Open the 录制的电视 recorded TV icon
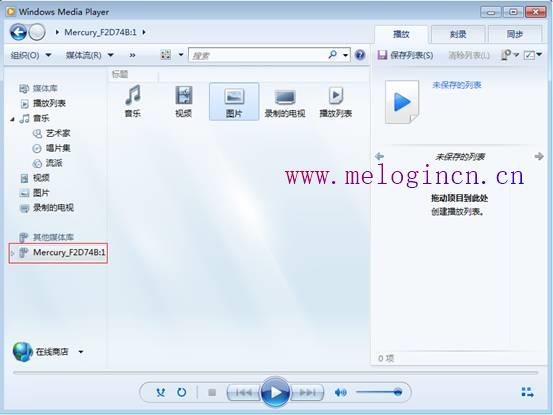Image resolution: width=553 pixels, height=415 pixels. [x=285, y=101]
